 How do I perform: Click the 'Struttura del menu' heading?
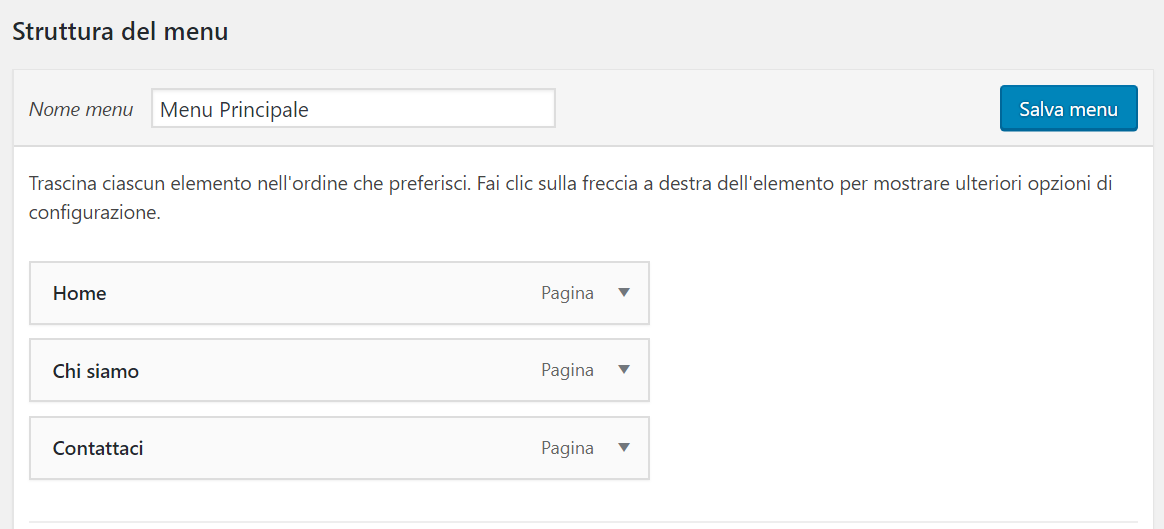[x=120, y=32]
